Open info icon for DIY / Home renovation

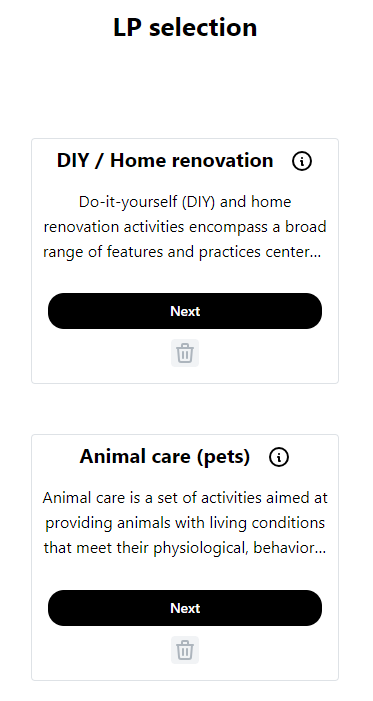302,161
